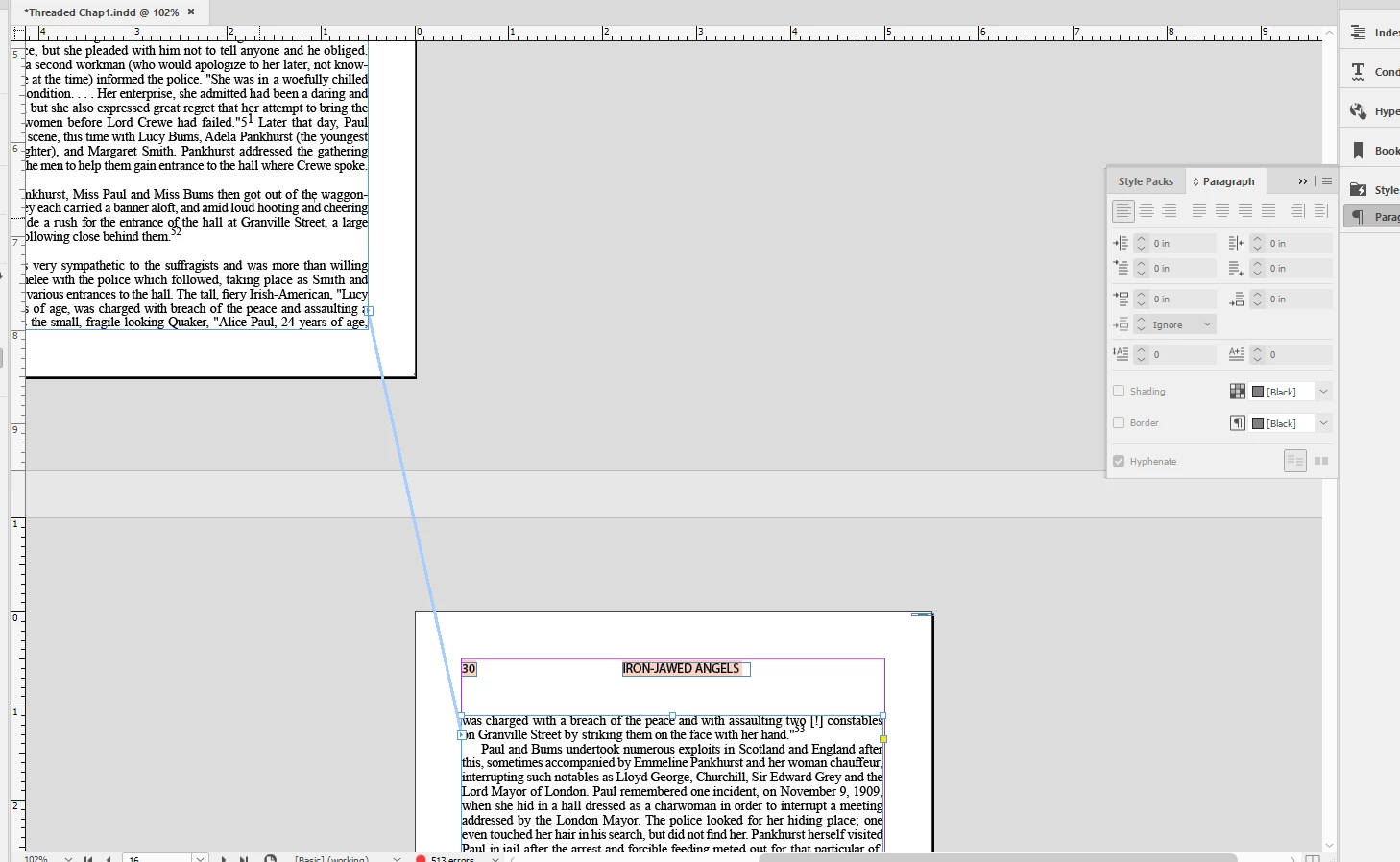
Task: Open zoom level dropdown in status bar
Action: (68, 859)
